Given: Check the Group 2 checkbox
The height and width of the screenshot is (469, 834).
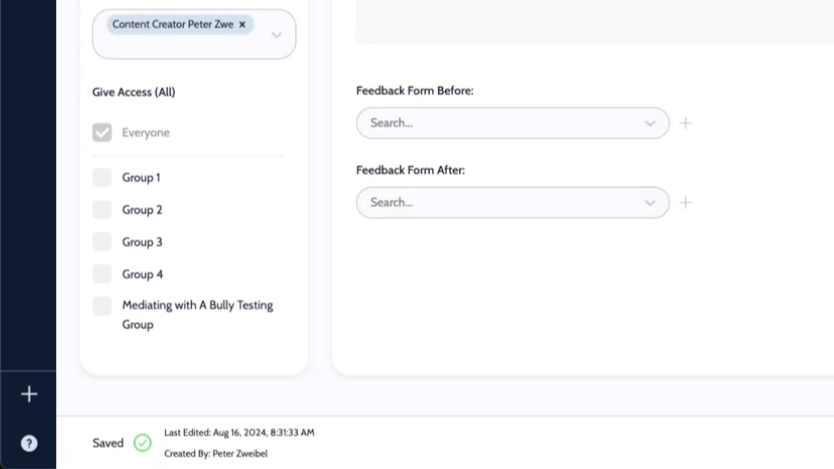Looking at the screenshot, I should (x=102, y=210).
